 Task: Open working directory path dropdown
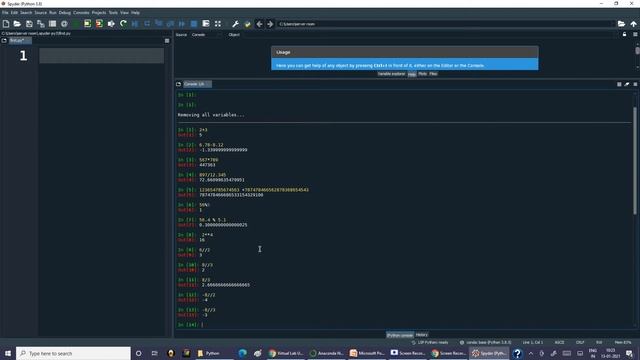pyautogui.click(x=445, y=24)
